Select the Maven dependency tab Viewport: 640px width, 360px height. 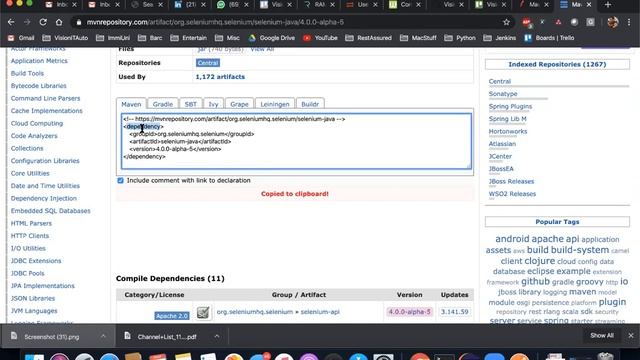(131, 104)
